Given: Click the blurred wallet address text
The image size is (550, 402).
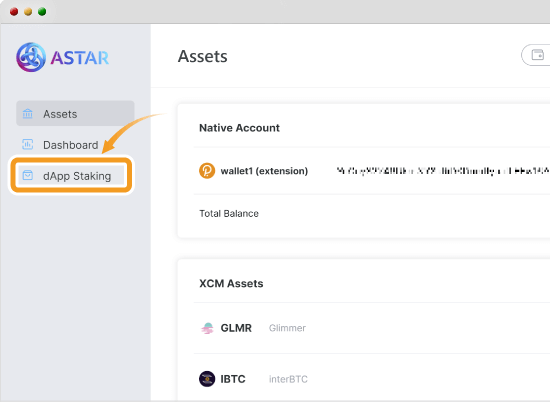Looking at the screenshot, I should point(443,171).
